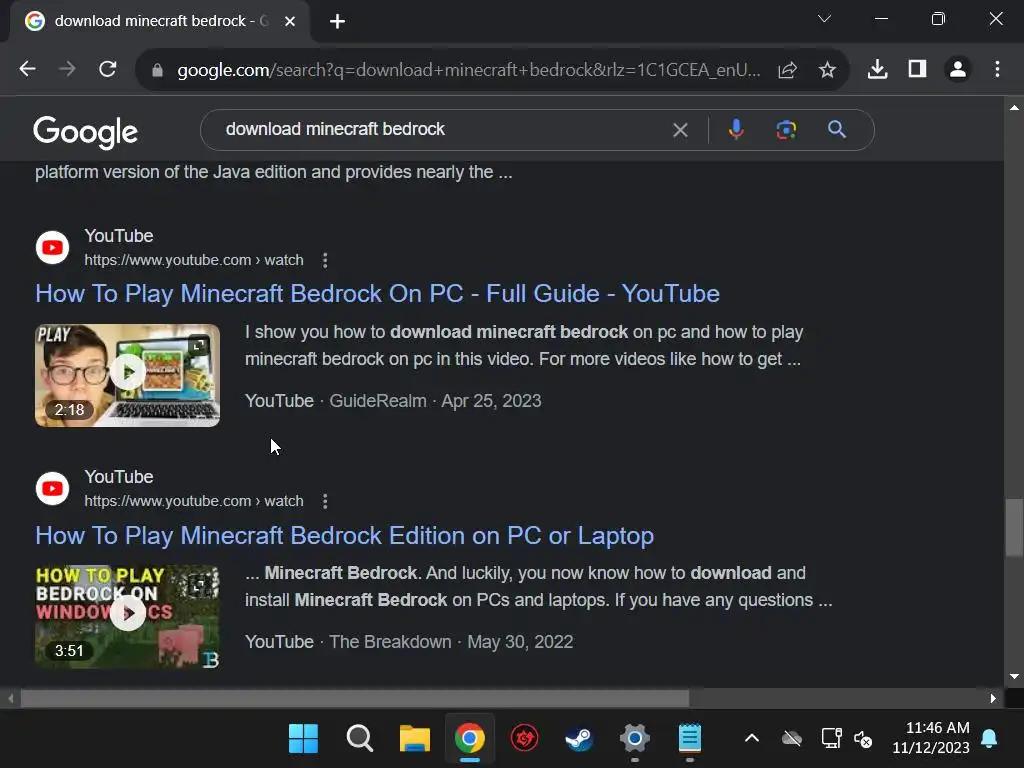Image resolution: width=1024 pixels, height=768 pixels.
Task: Click the scroll up arrow
Action: (1014, 108)
